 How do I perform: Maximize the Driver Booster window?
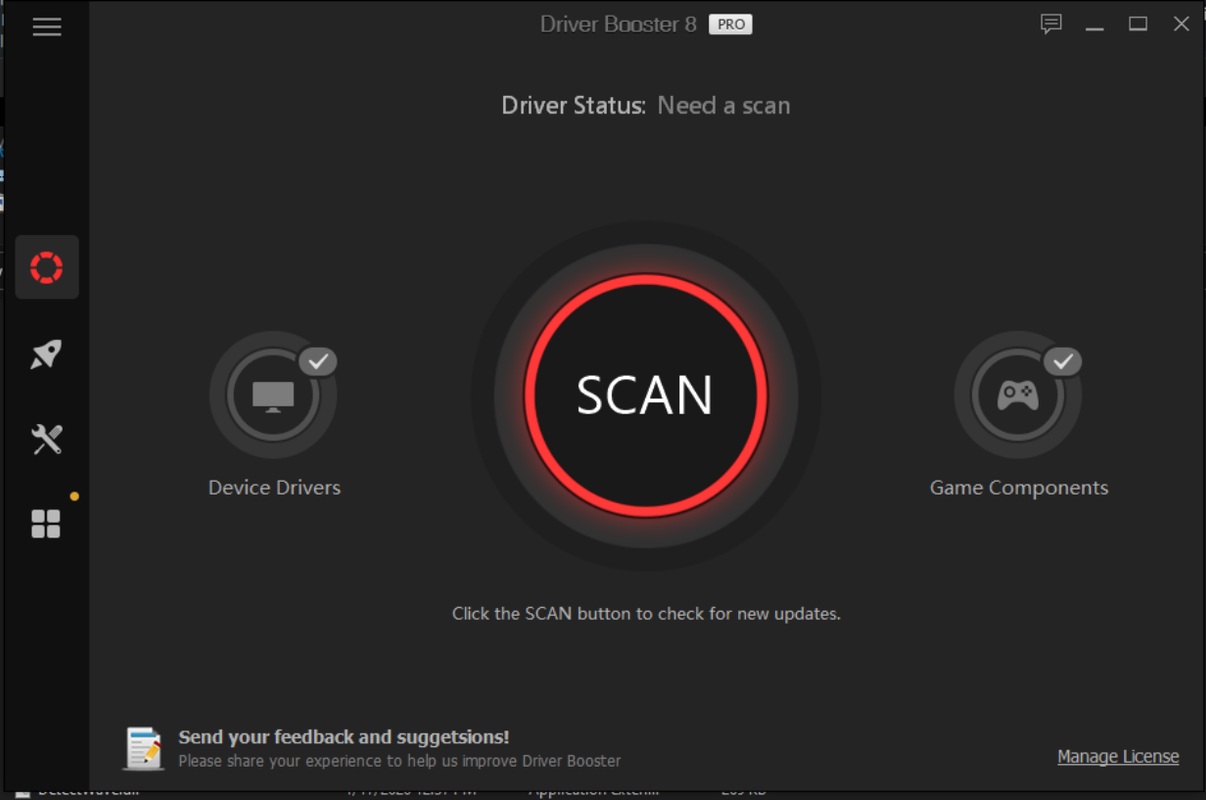pyautogui.click(x=1138, y=24)
